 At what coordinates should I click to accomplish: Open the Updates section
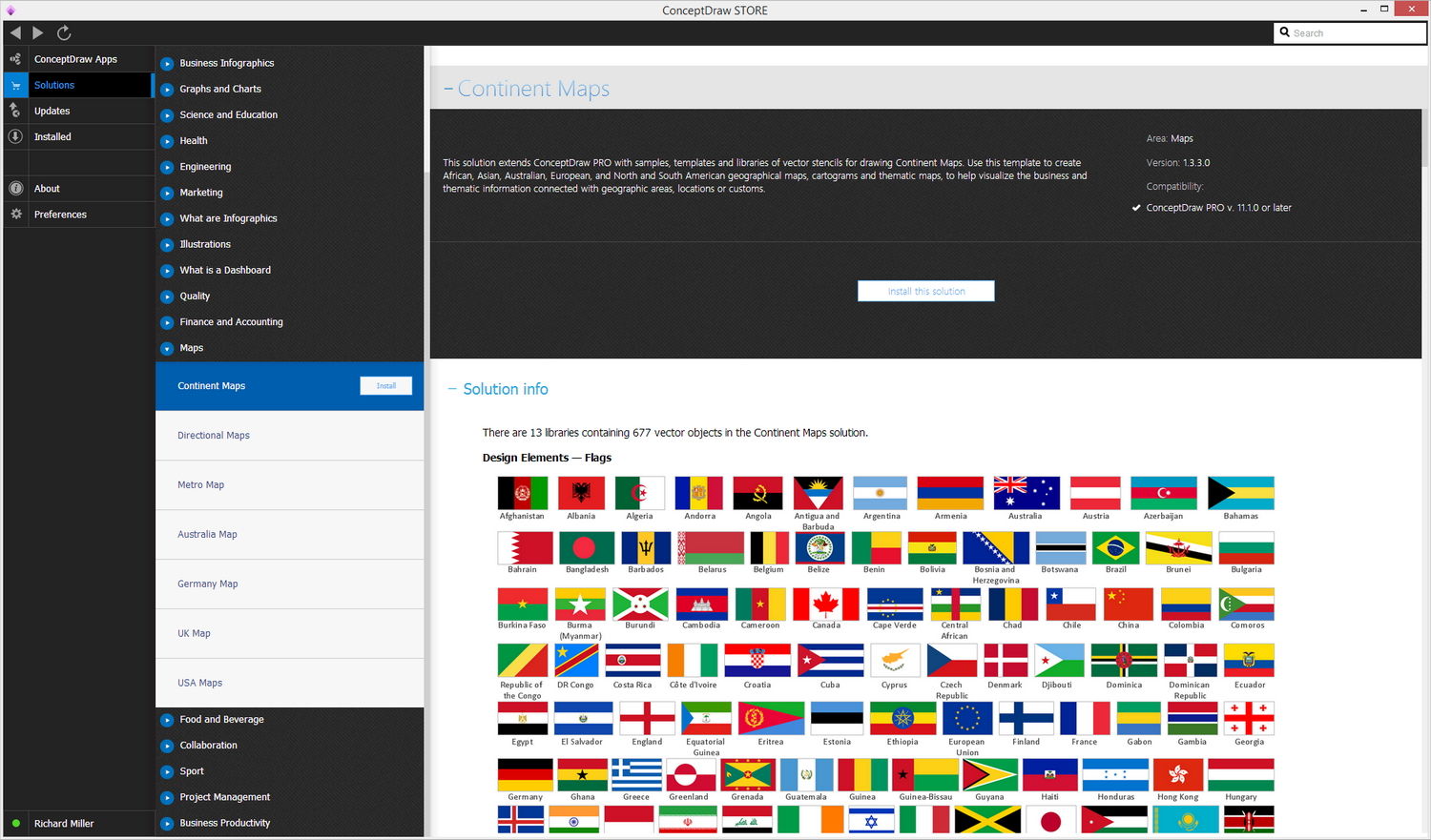76,111
